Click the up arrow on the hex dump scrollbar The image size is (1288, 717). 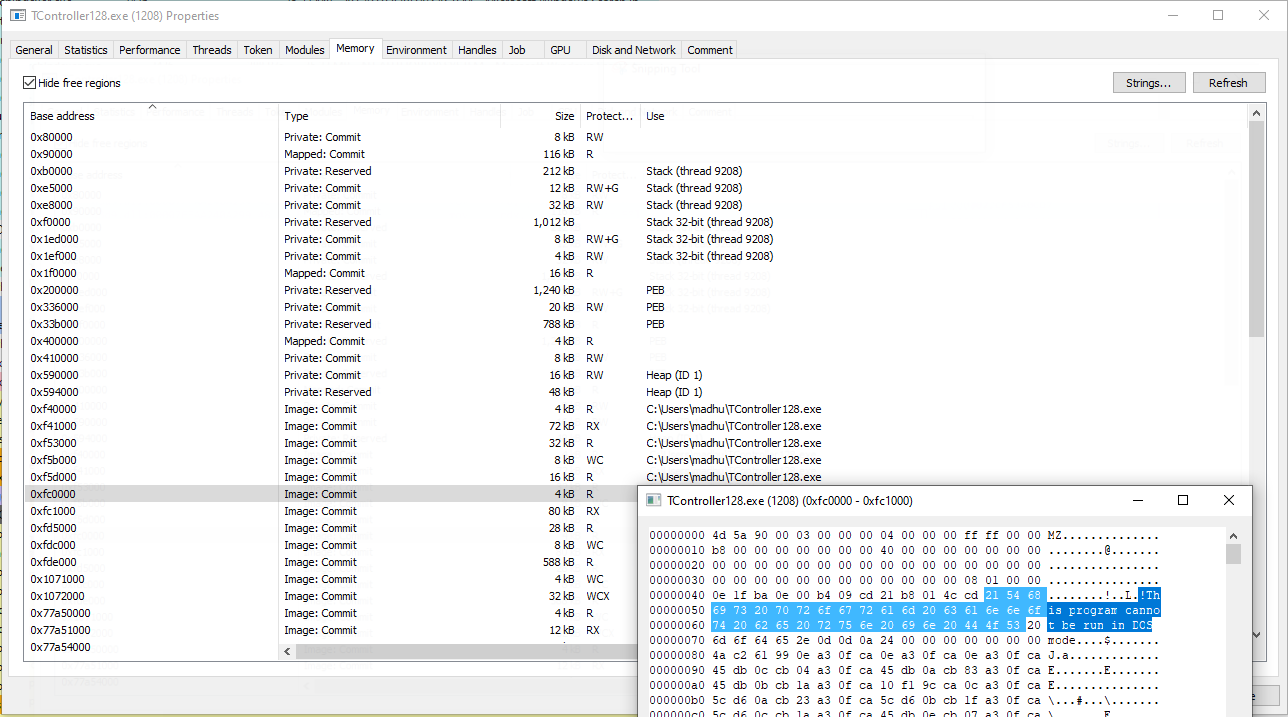click(x=1234, y=535)
